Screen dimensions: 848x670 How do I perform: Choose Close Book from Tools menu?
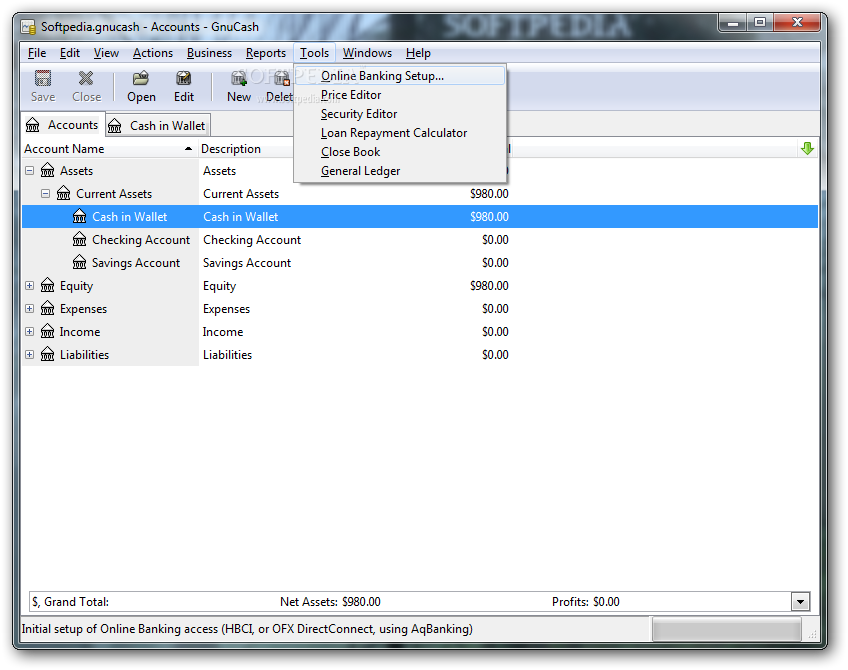[400, 152]
